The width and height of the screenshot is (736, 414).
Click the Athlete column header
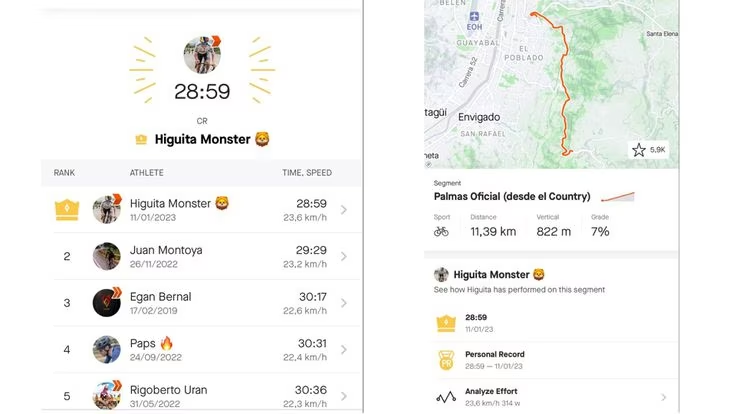click(x=146, y=173)
